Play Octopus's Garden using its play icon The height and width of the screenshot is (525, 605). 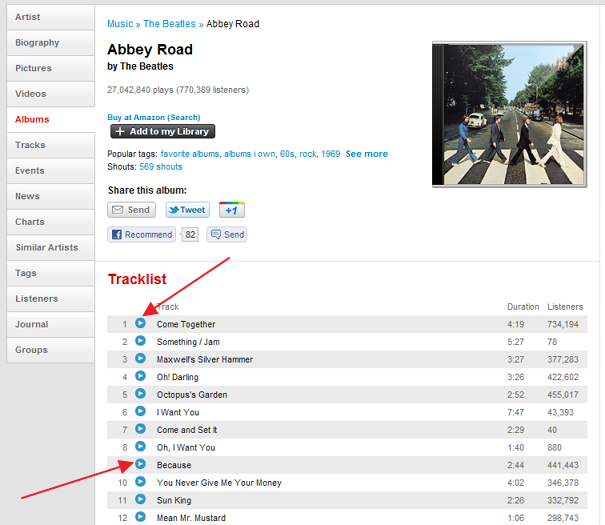(140, 394)
